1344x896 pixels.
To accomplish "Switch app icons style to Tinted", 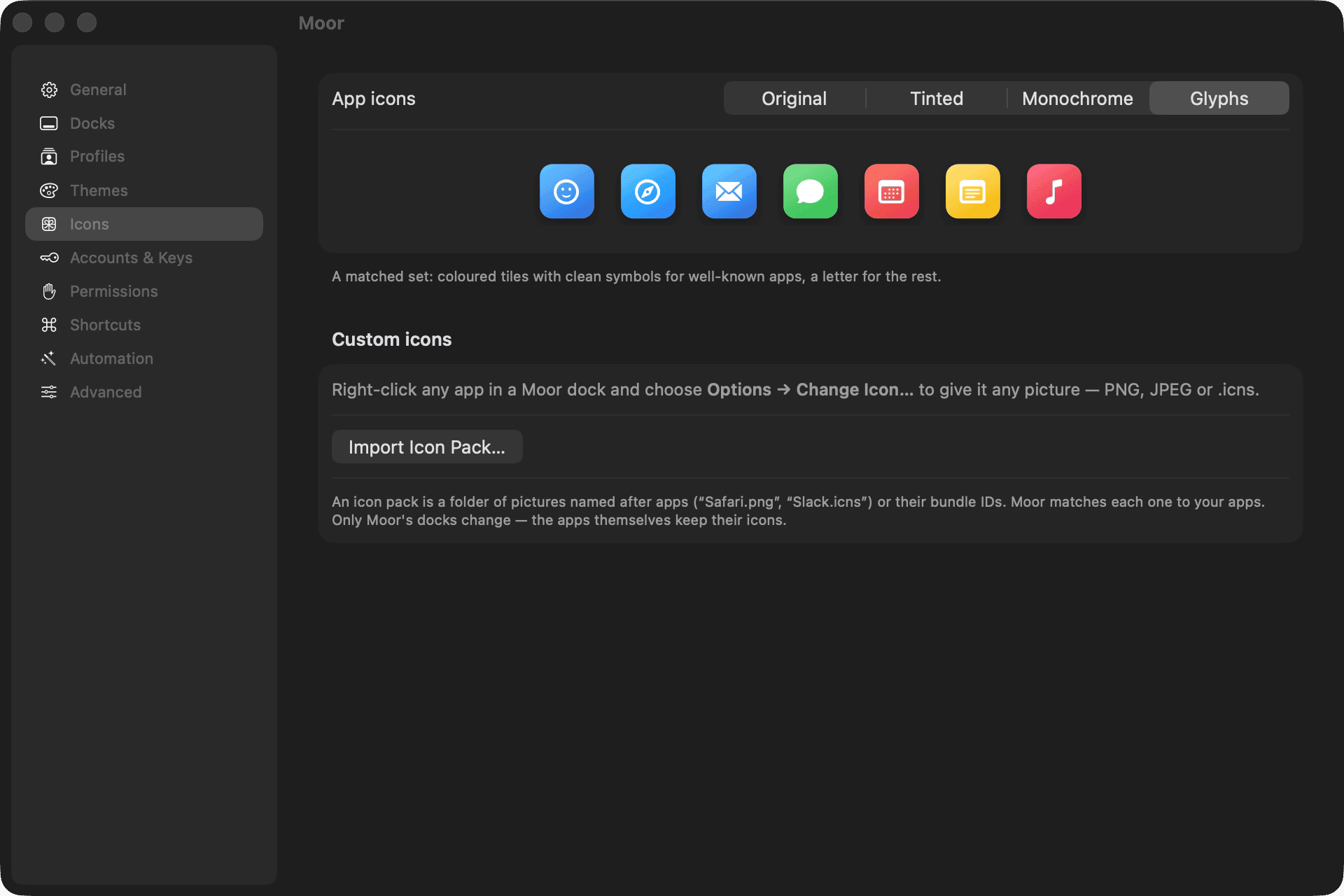I will [x=937, y=98].
